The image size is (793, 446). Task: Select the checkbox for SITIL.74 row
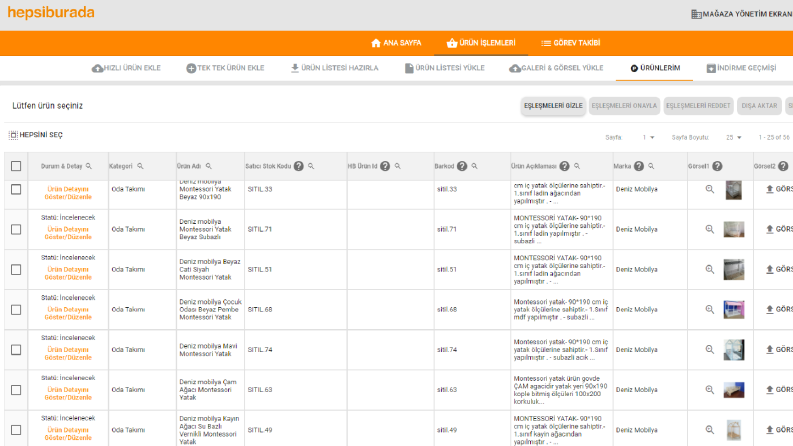tap(16, 350)
